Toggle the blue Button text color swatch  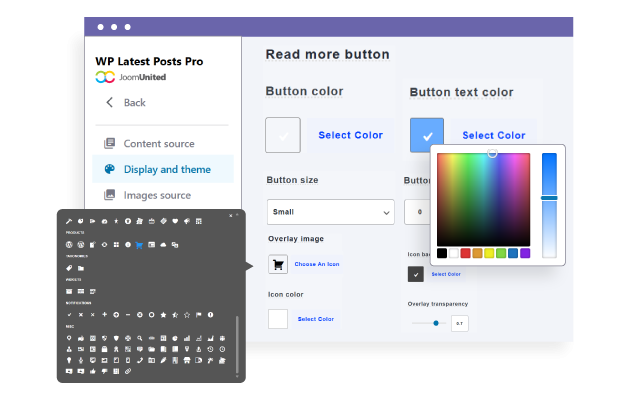click(427, 135)
